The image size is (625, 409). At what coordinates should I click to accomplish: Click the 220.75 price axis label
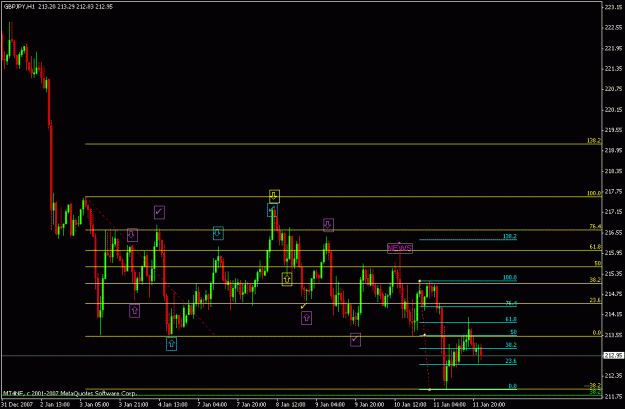point(613,89)
